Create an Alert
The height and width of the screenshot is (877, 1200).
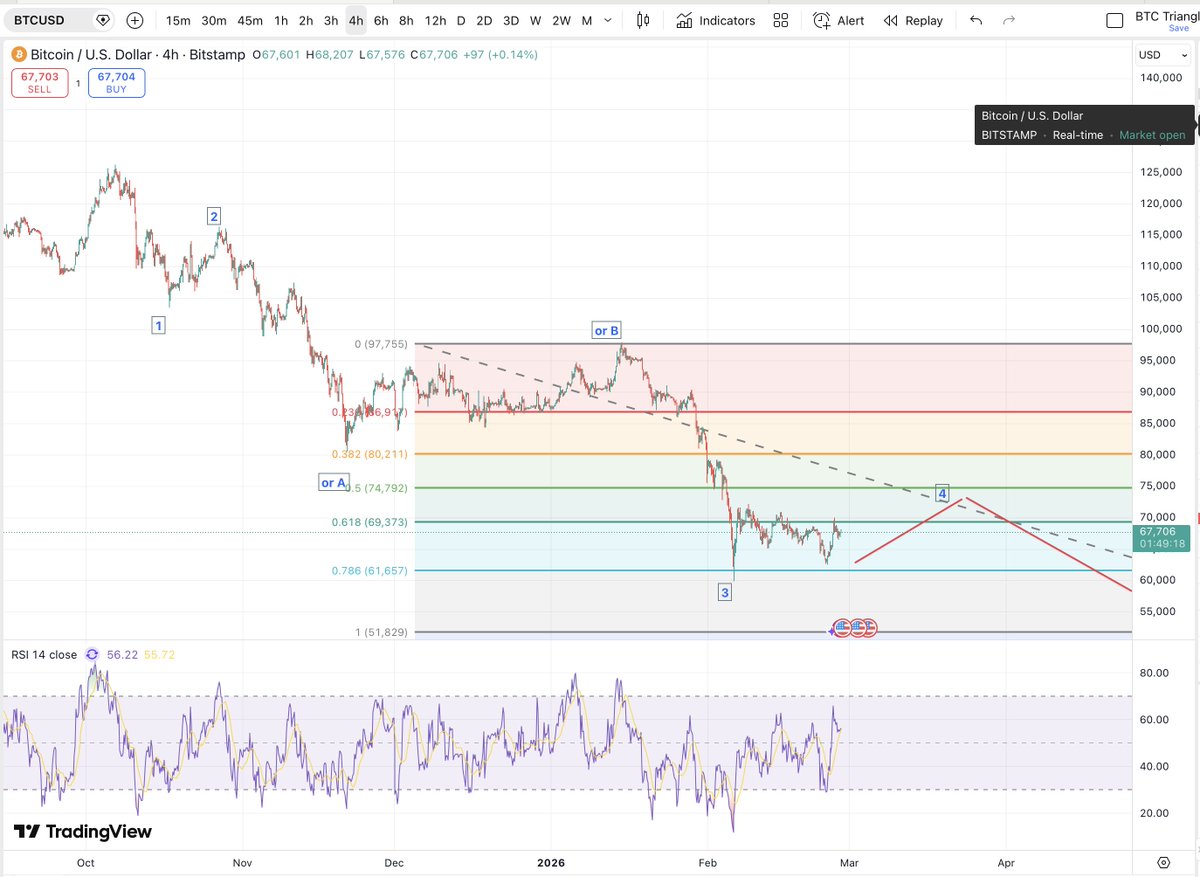tap(839, 20)
